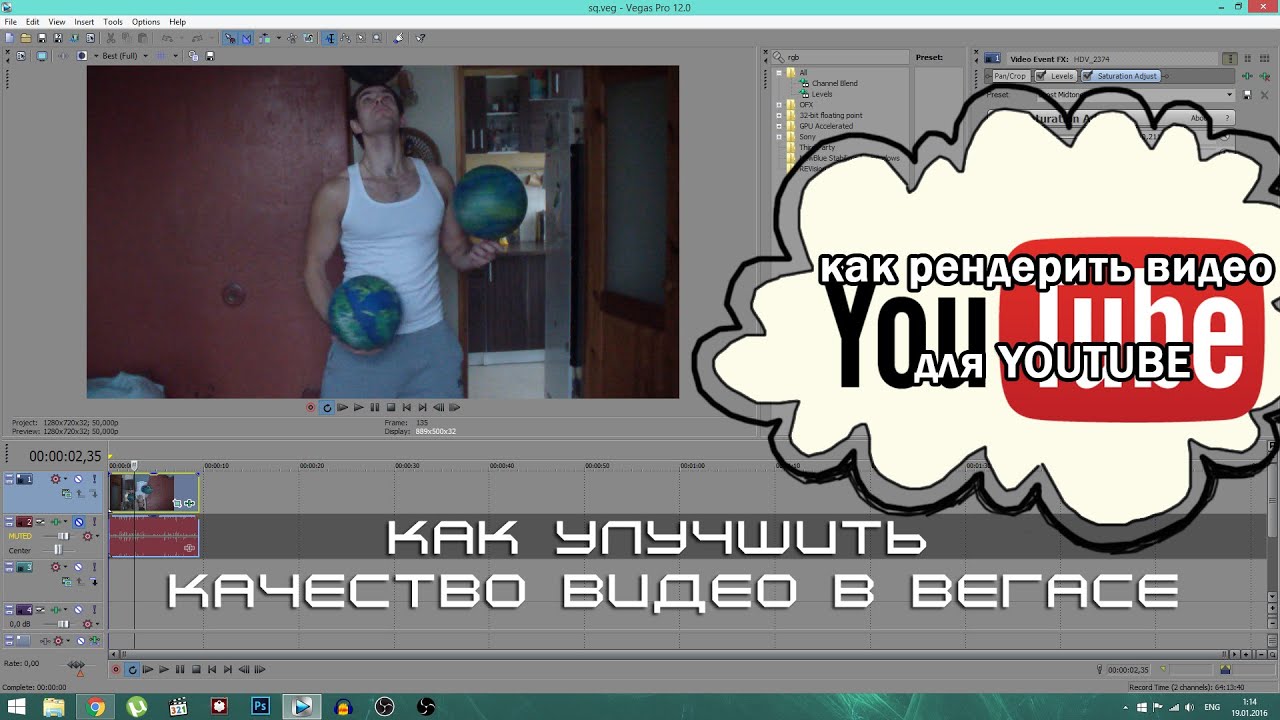Collapse the All folder in plug-in tree
1280x720 pixels.
(779, 73)
